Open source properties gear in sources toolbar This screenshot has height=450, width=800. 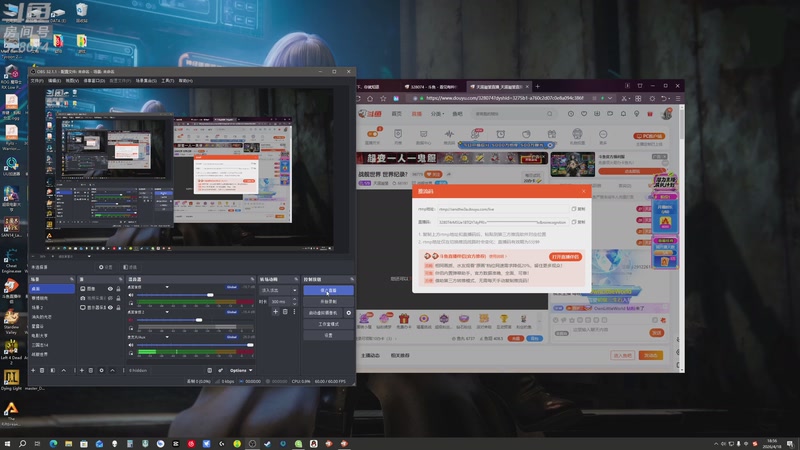(102, 370)
